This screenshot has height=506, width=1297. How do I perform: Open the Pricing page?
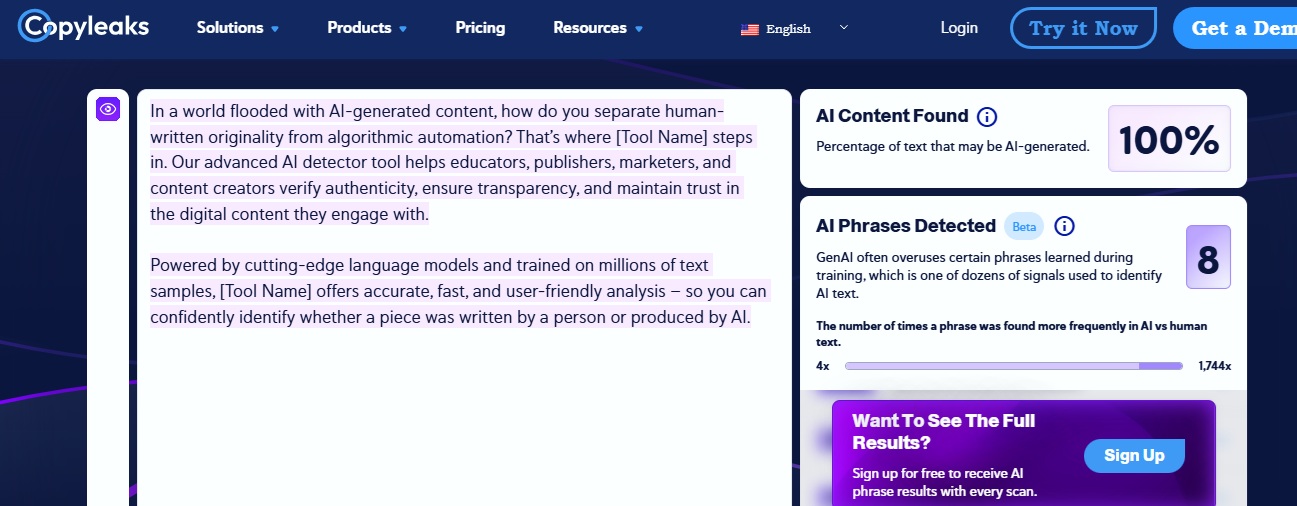point(480,28)
